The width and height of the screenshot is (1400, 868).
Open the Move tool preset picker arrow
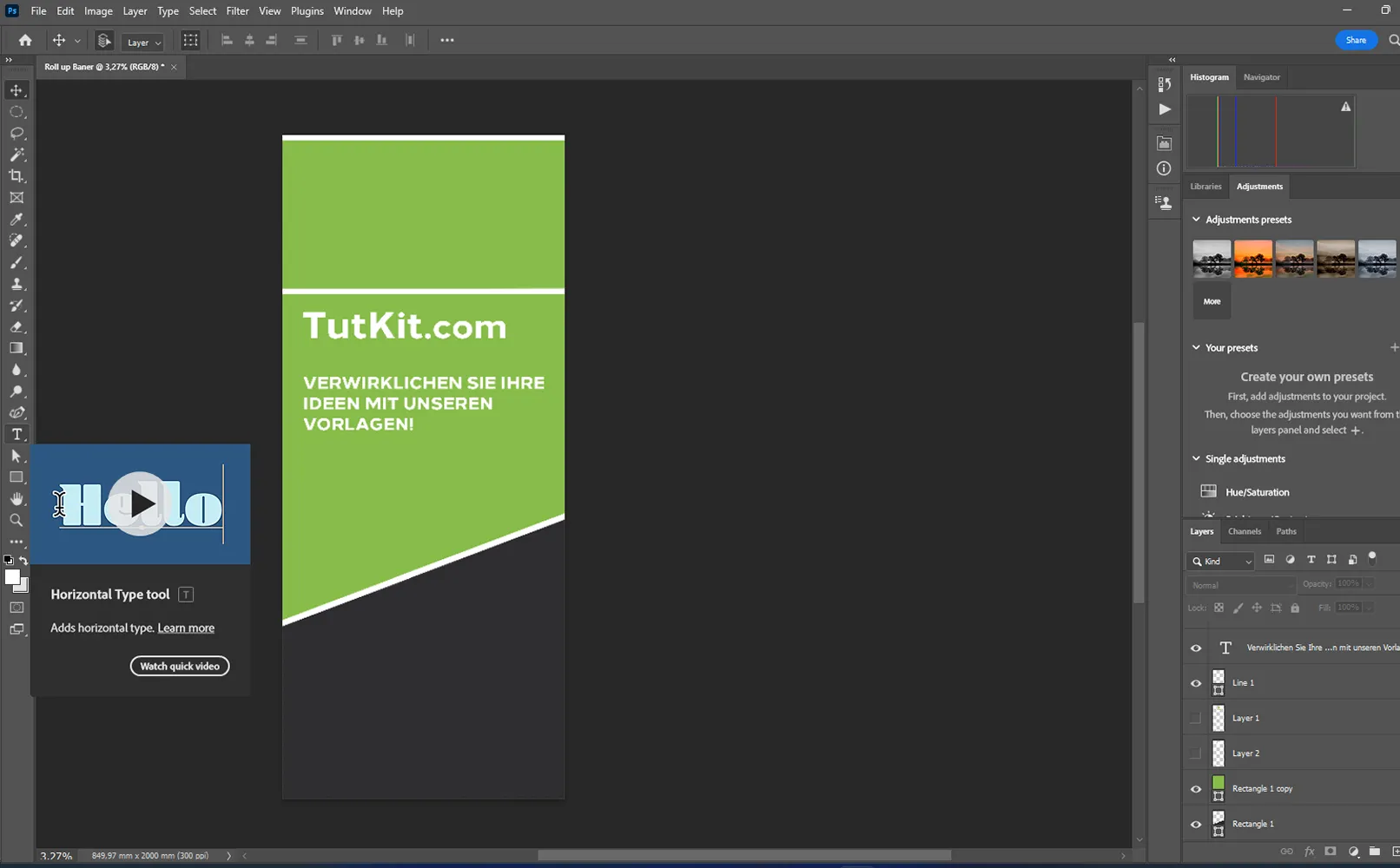77,41
